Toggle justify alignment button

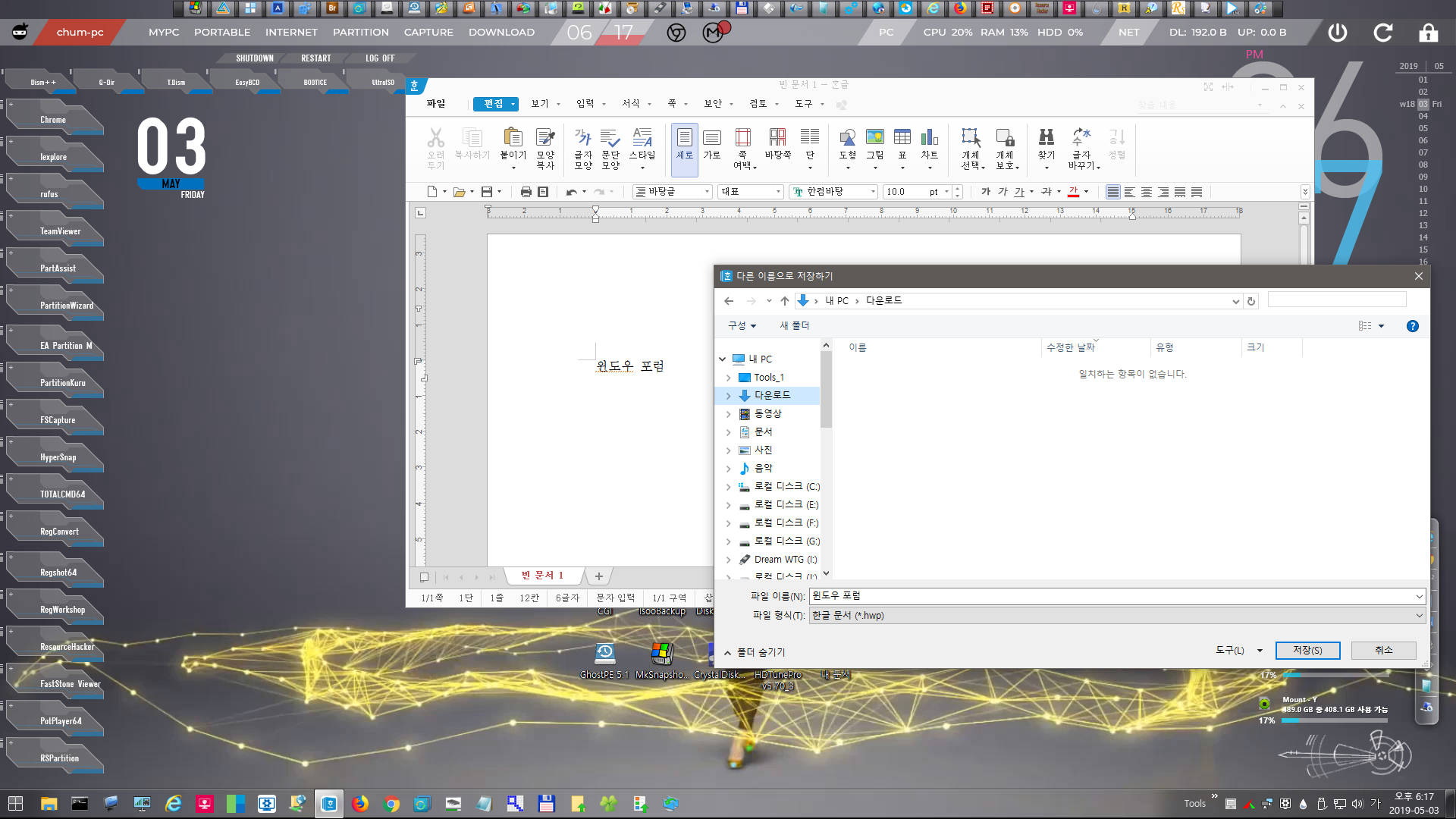[x=1112, y=192]
